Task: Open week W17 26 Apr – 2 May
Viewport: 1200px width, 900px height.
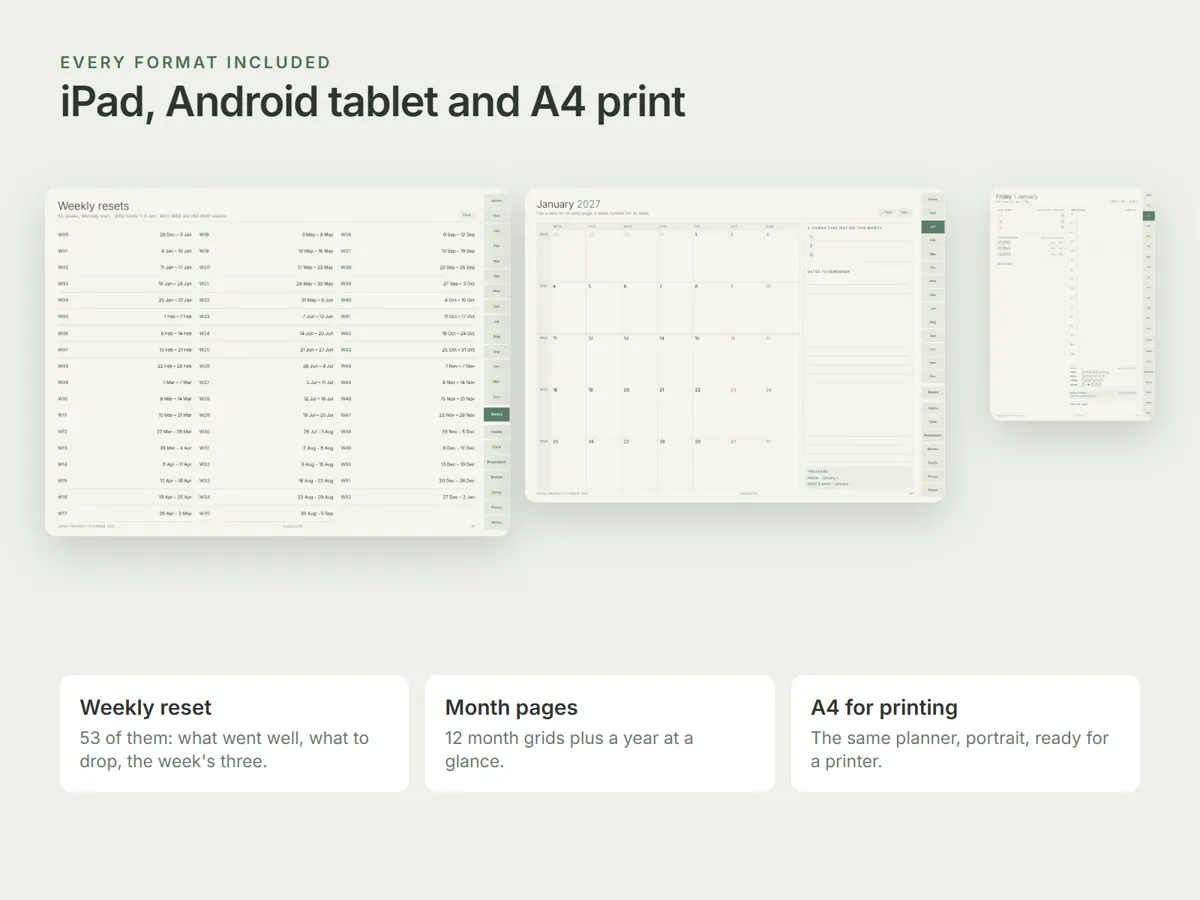Action: click(x=124, y=513)
